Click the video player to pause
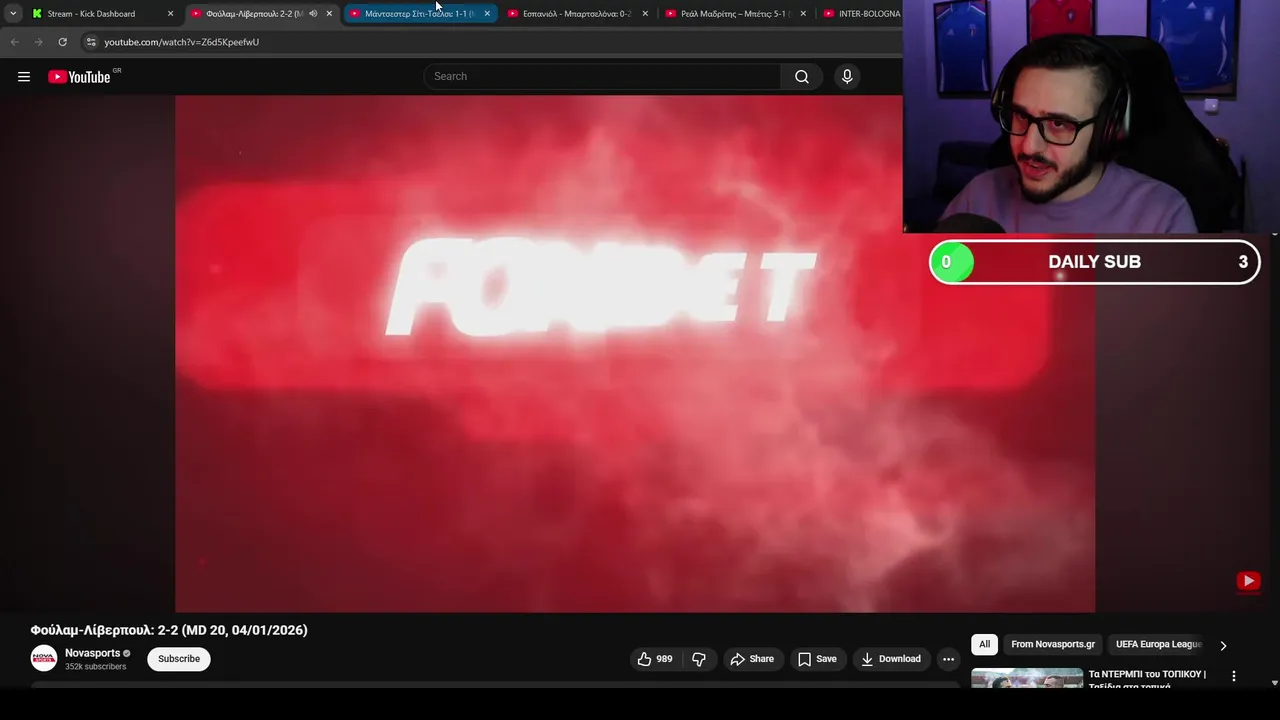Screen dimensions: 1280x720 (635, 353)
